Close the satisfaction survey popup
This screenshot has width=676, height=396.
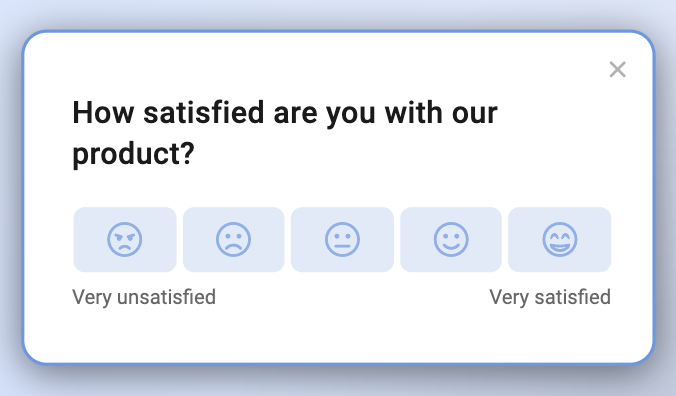617,69
